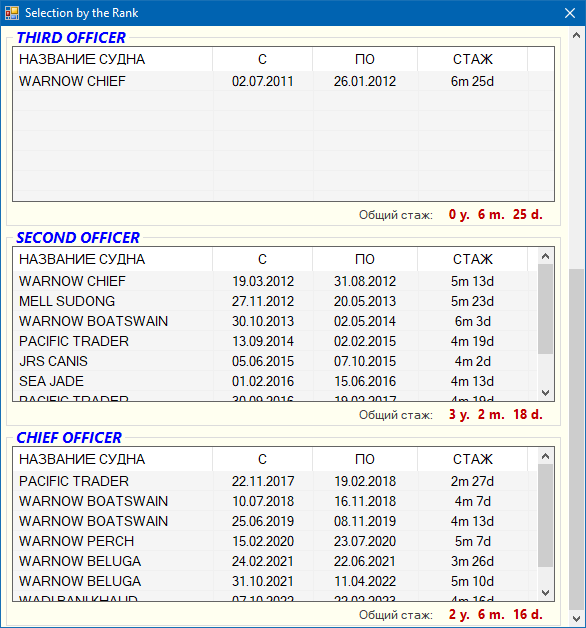
Task: Click Chief Officer list scrollbar thumb
Action: coord(545,515)
